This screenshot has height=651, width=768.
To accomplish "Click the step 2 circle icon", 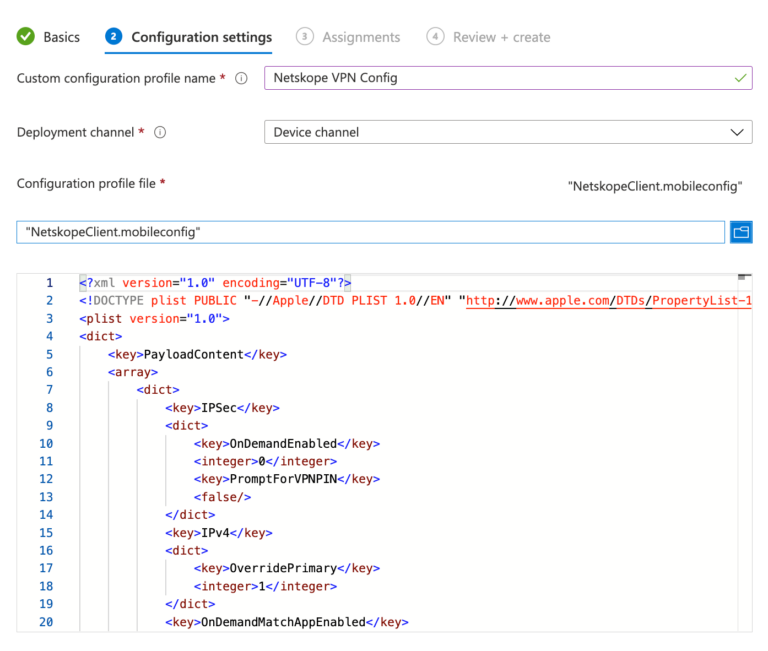I will [114, 37].
